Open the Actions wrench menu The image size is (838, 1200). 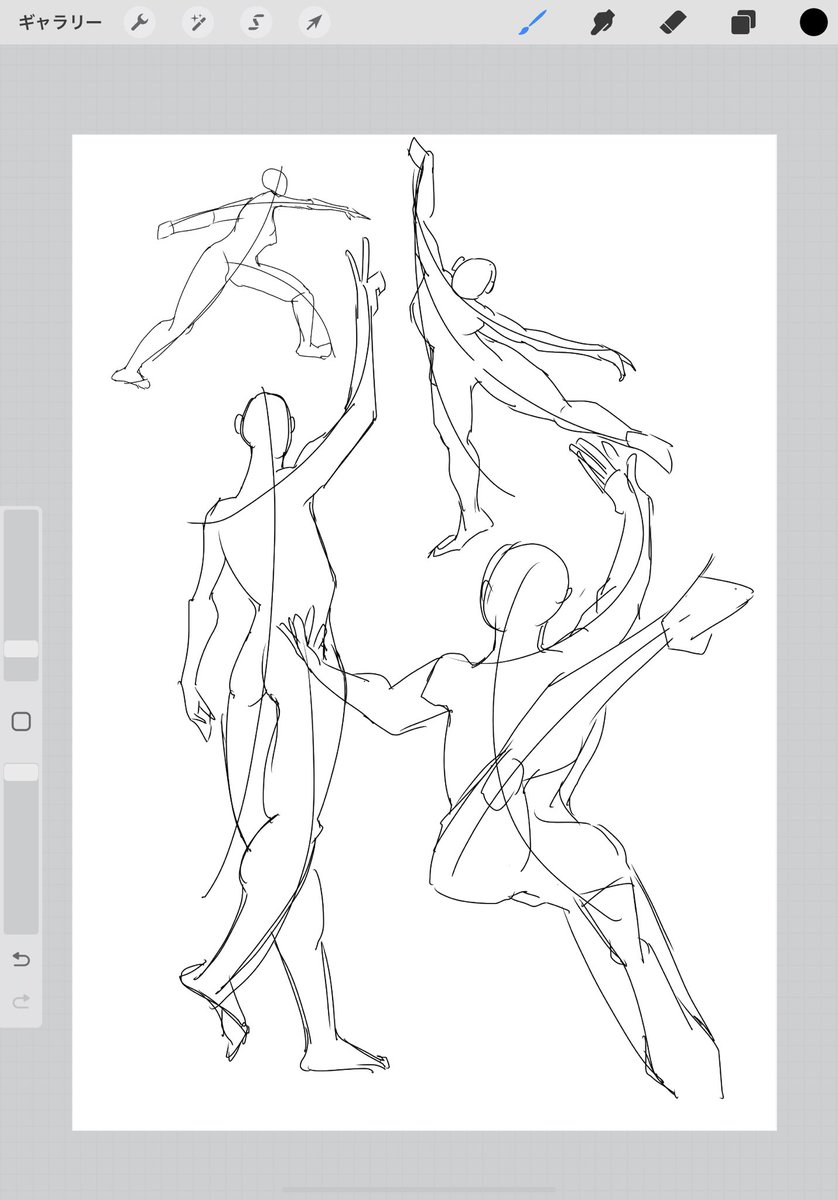(139, 22)
